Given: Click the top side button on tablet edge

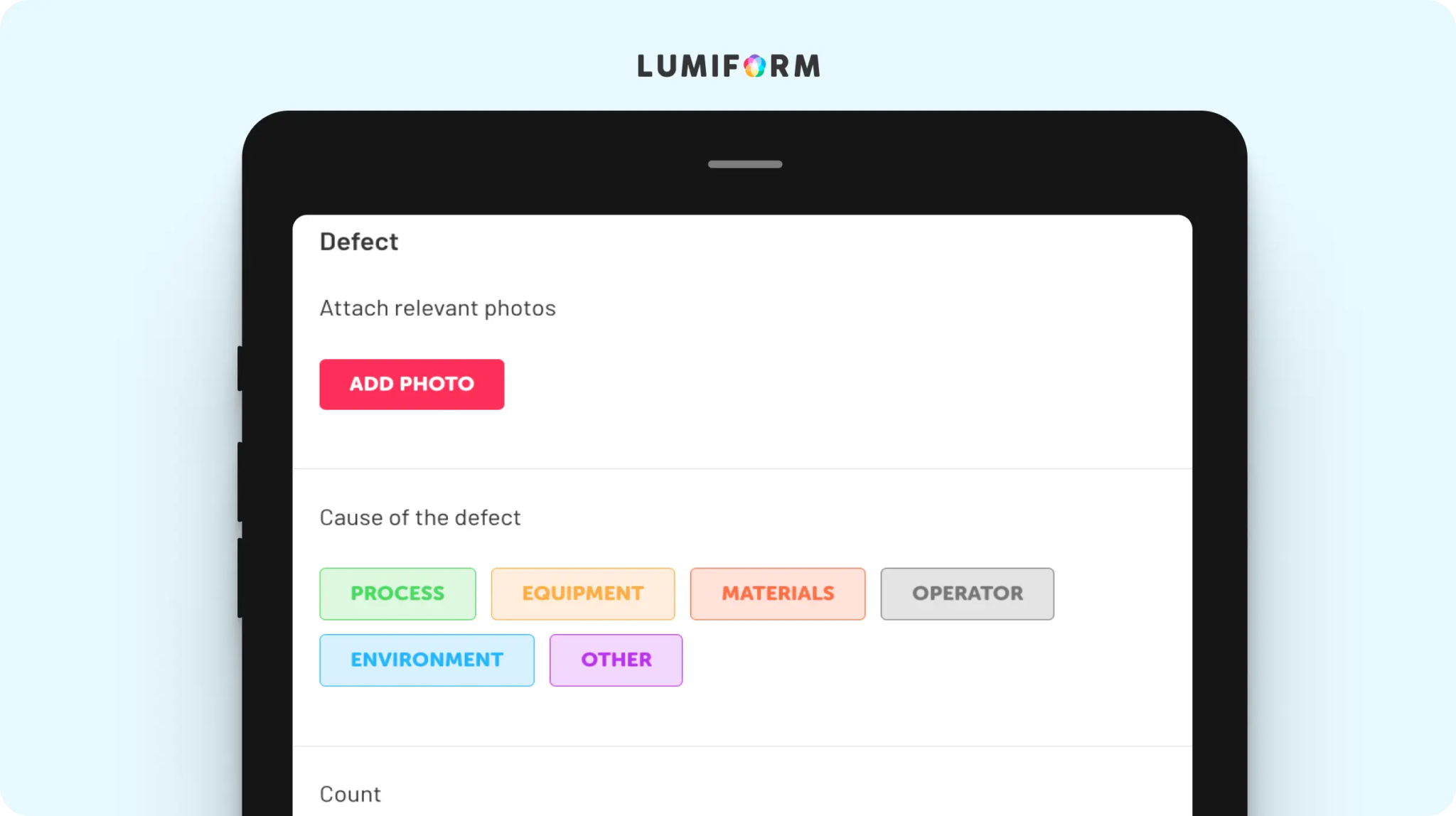Looking at the screenshot, I should [240, 368].
